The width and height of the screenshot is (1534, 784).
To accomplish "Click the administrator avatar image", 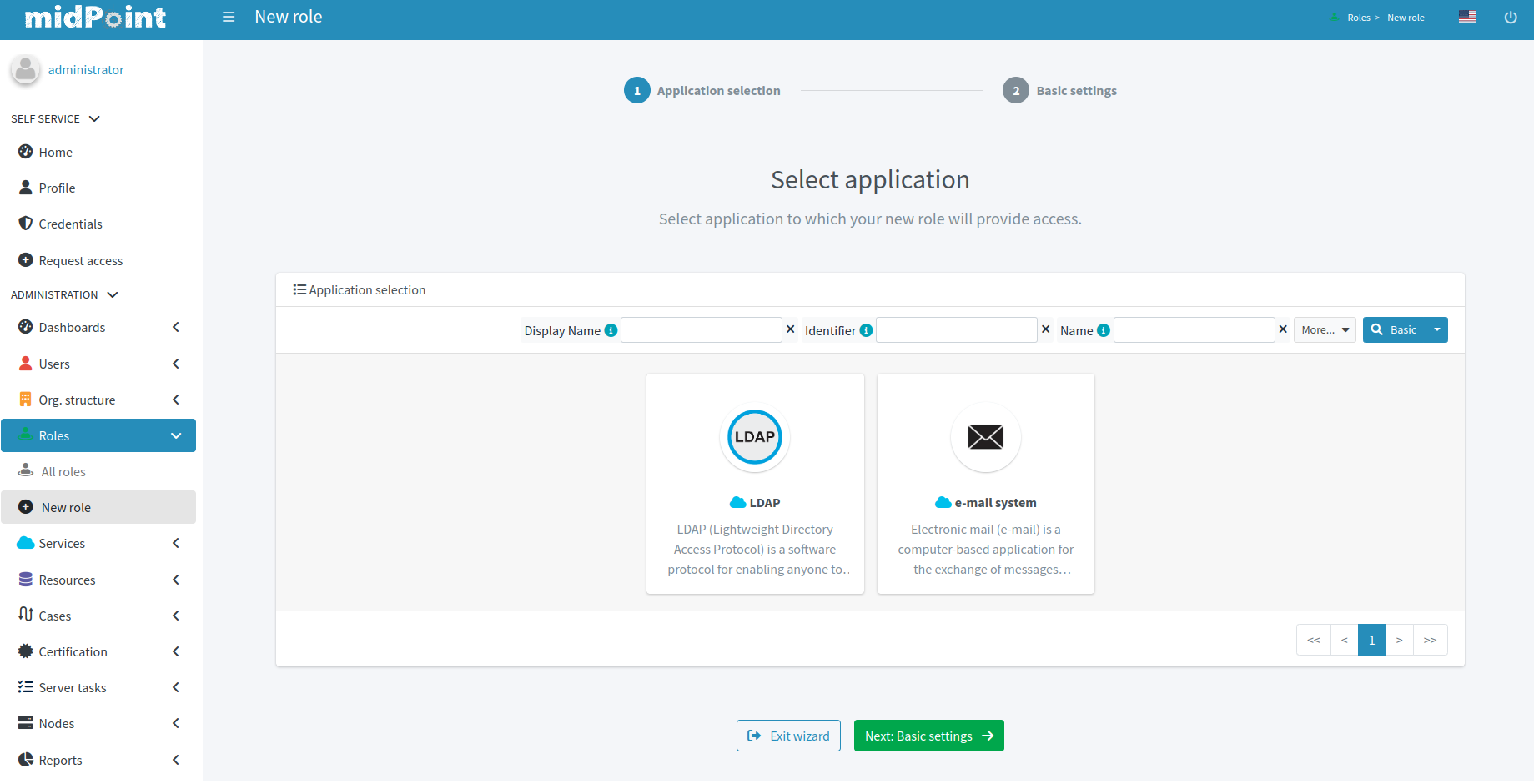I will (x=25, y=70).
